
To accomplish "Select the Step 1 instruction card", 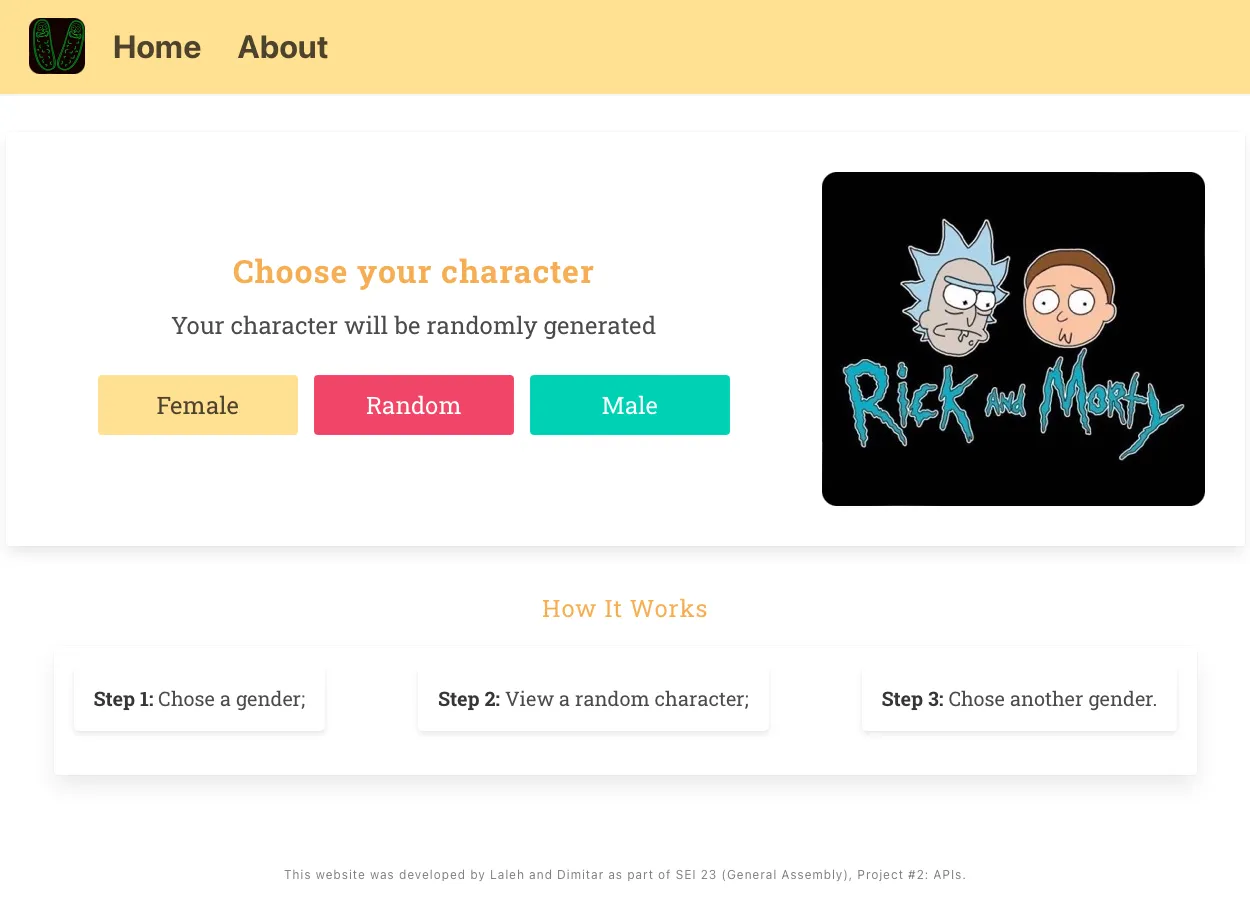I will pyautogui.click(x=199, y=699).
